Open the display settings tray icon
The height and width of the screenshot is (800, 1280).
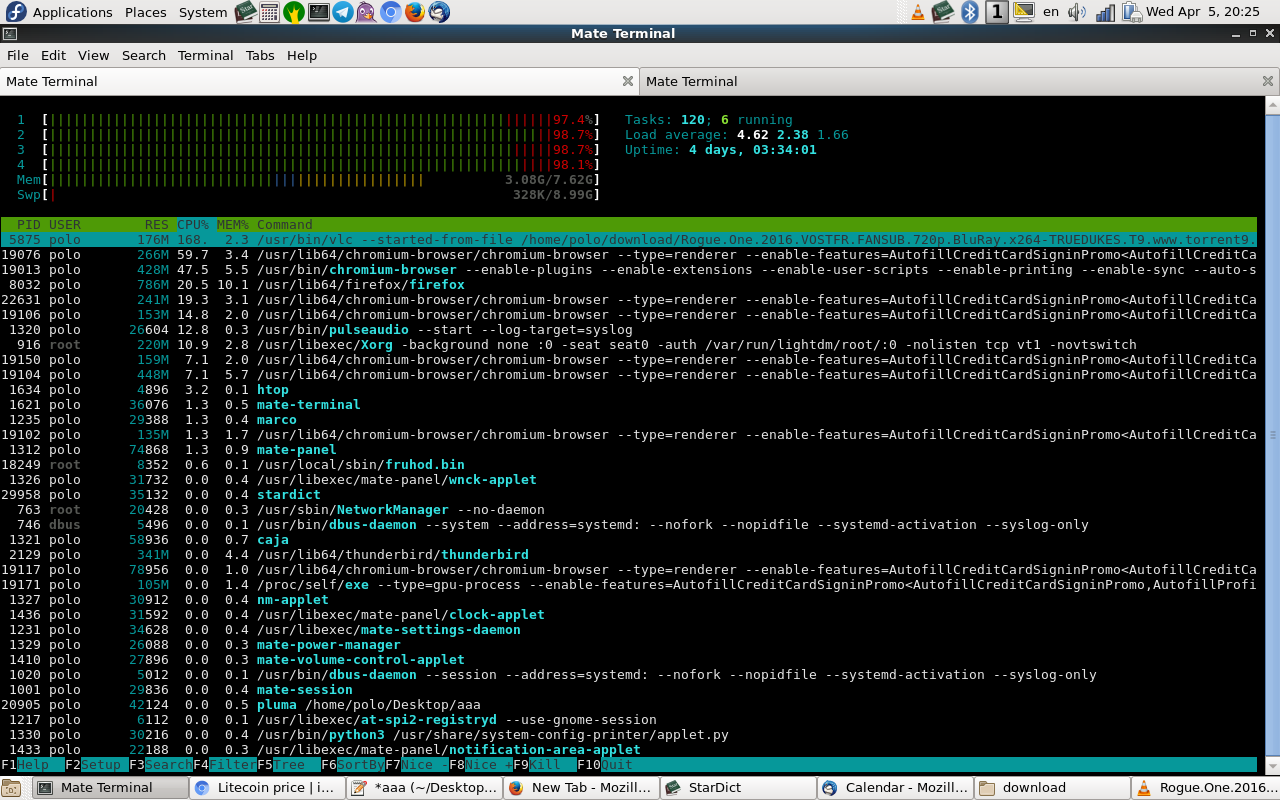click(1024, 12)
